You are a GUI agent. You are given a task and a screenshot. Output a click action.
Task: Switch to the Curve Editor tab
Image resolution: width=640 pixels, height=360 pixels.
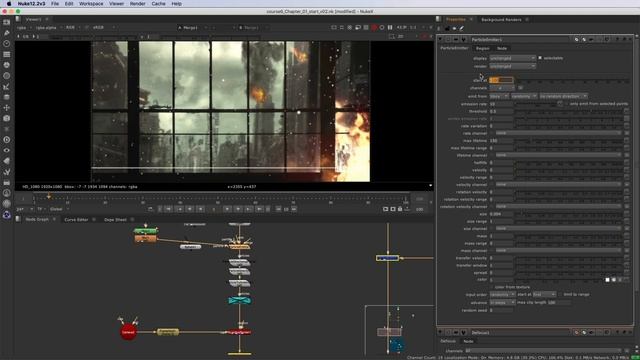[x=76, y=220]
